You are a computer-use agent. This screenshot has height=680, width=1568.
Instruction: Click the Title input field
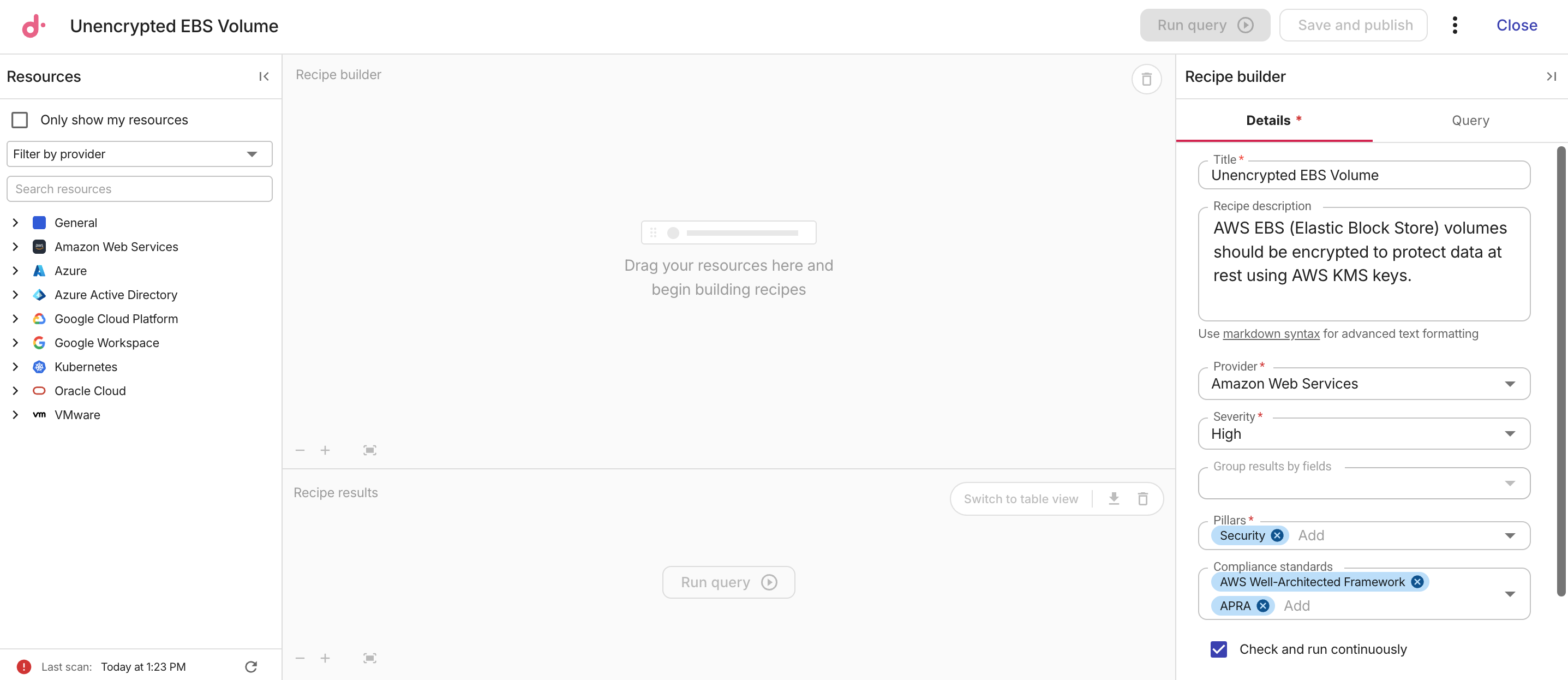tap(1363, 175)
